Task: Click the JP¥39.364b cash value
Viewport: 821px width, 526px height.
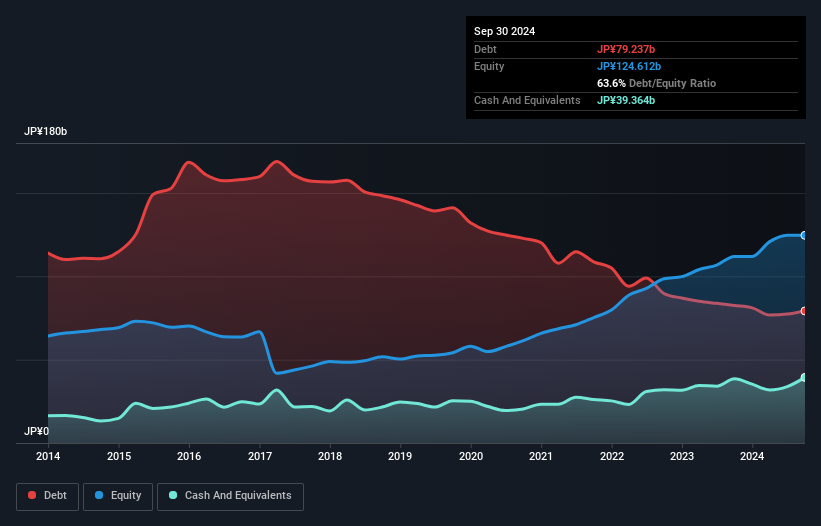Action: point(626,100)
